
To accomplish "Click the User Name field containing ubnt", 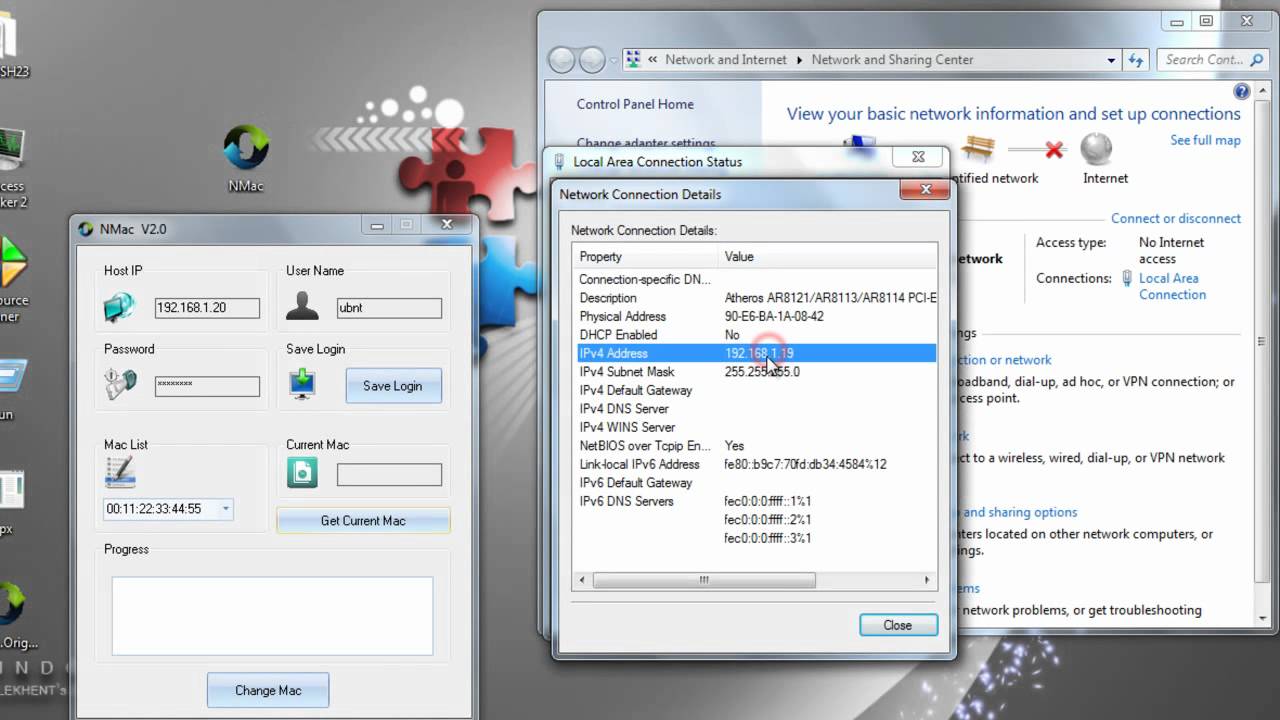I will pyautogui.click(x=389, y=308).
